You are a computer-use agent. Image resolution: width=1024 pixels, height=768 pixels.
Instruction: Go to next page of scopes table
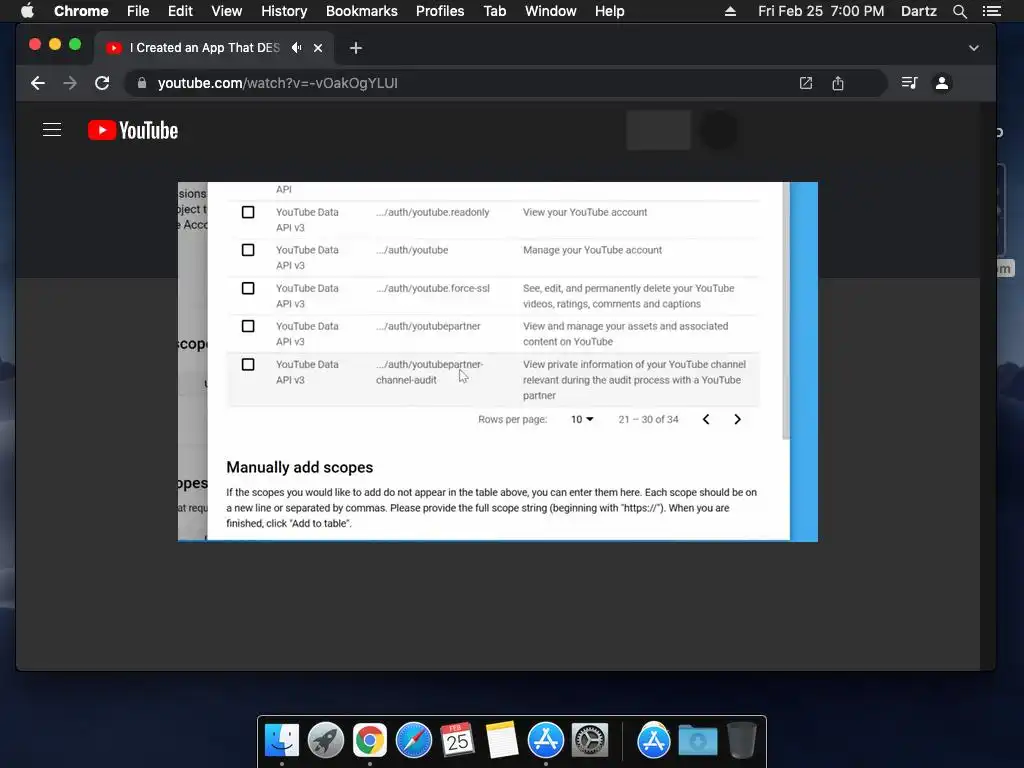(x=737, y=419)
